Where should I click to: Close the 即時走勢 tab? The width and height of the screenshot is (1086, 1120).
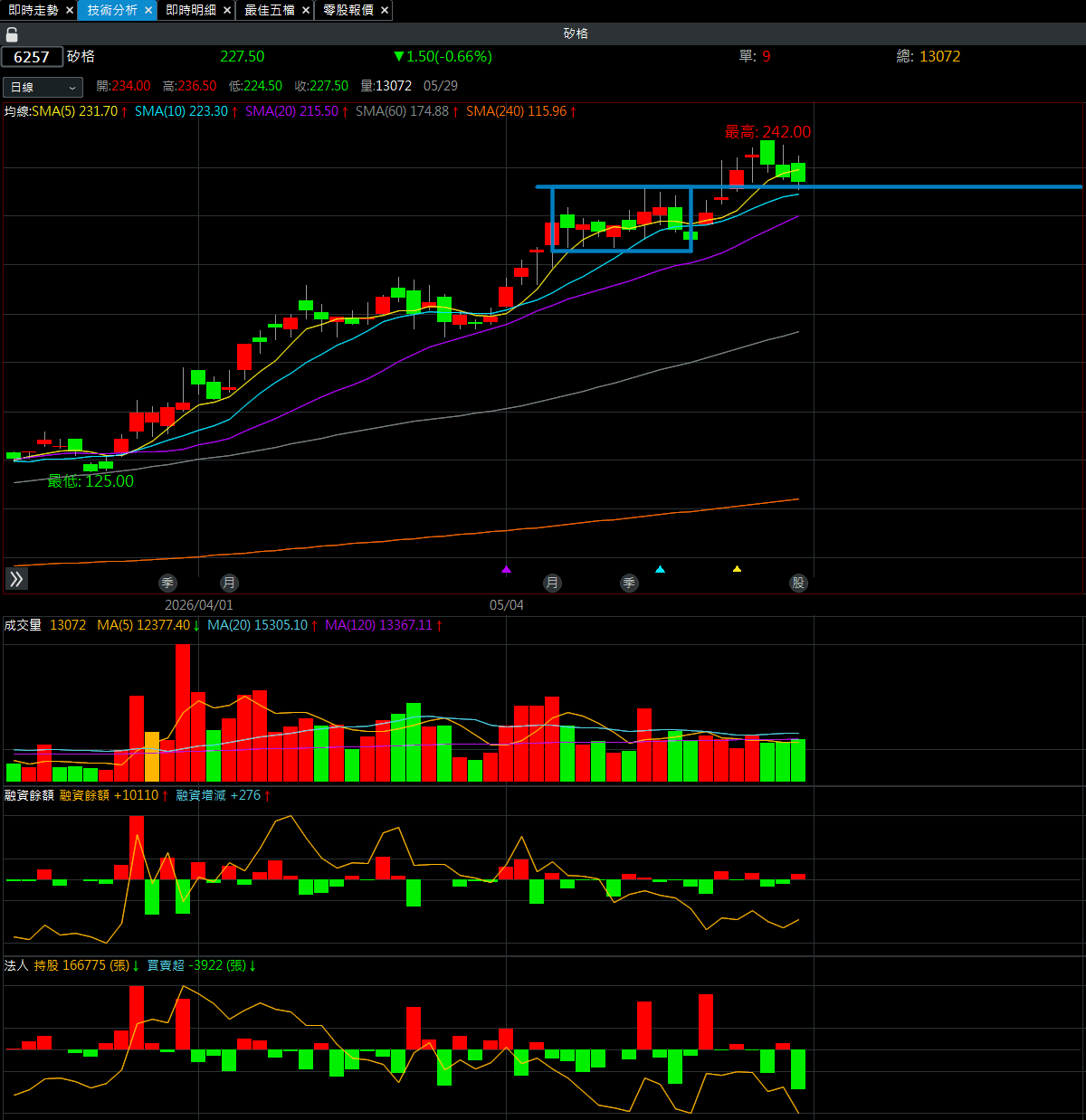(70, 10)
